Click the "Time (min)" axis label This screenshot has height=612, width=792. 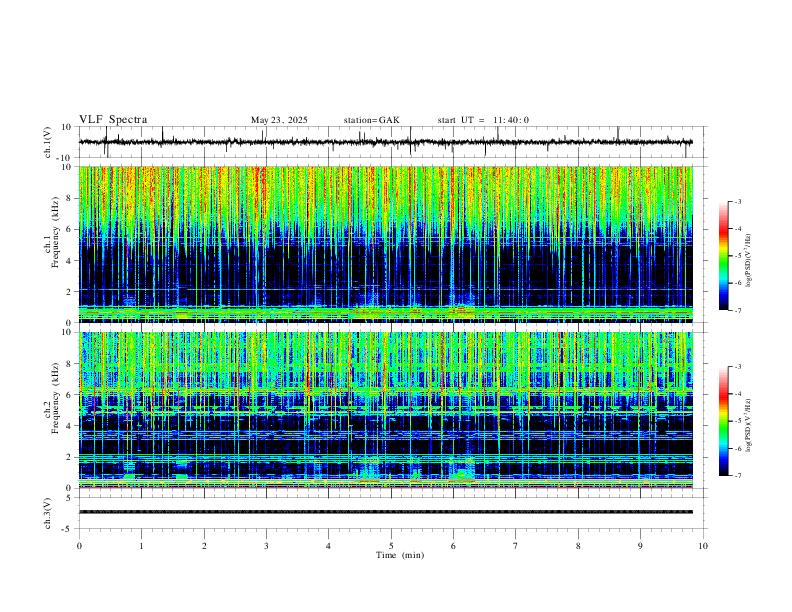click(x=400, y=555)
